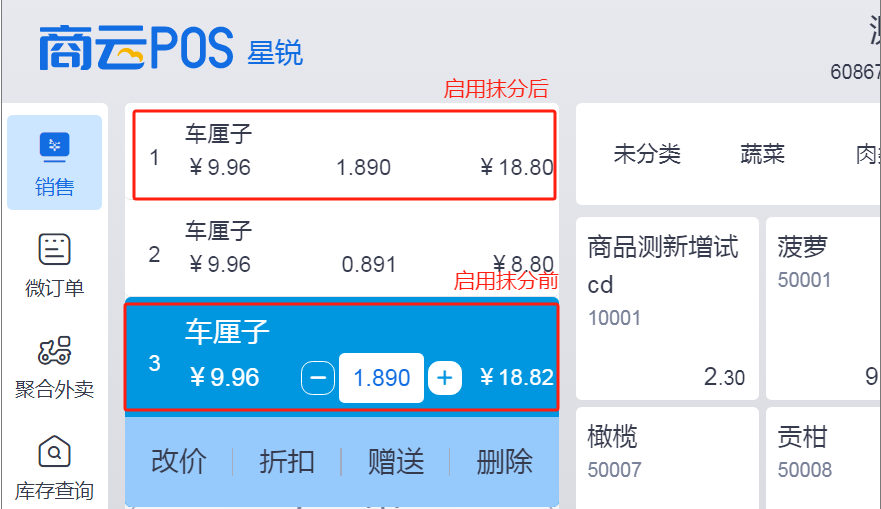Click the 折扣 discount button
Viewport: 881px width, 509px height.
click(x=287, y=462)
